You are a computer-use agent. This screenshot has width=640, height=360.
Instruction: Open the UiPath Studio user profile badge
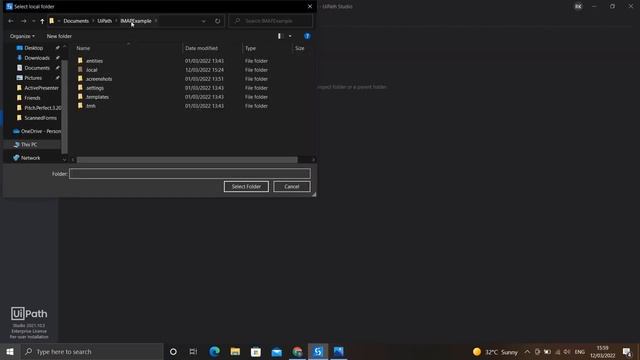pos(578,7)
